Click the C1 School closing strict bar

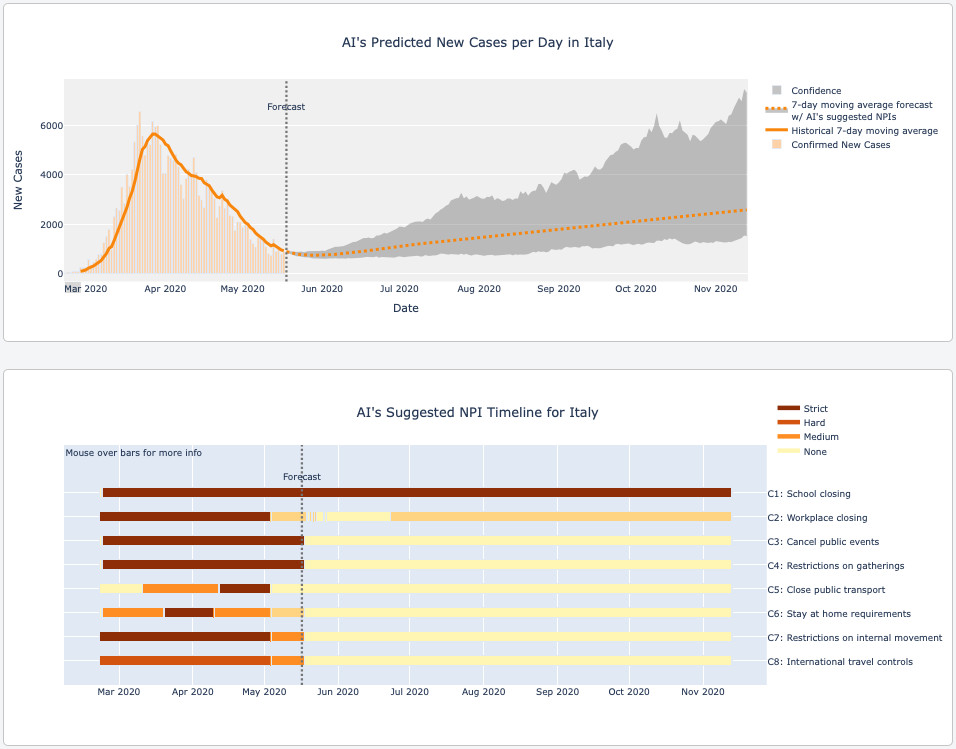(416, 493)
